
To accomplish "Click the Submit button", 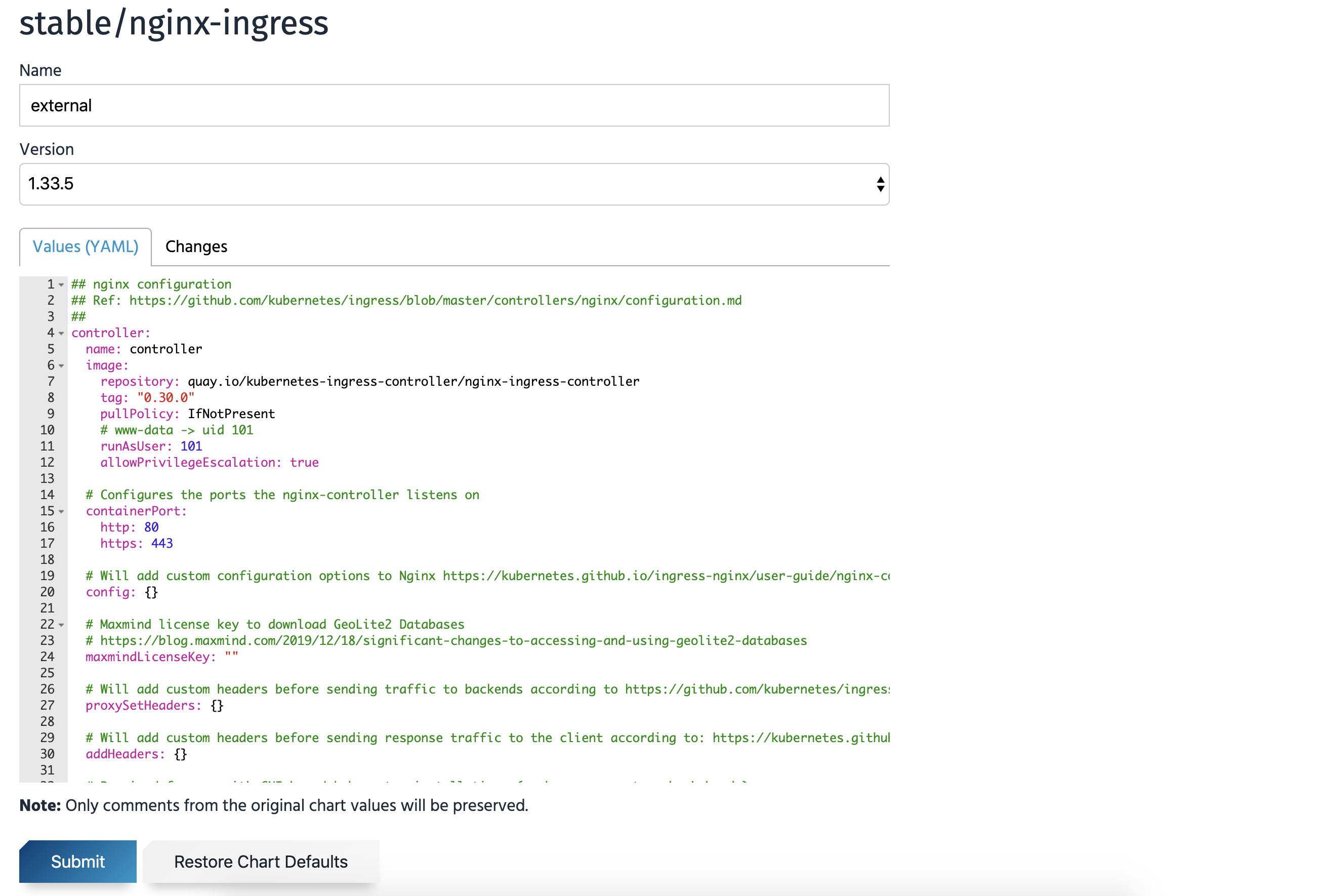I will click(x=77, y=861).
